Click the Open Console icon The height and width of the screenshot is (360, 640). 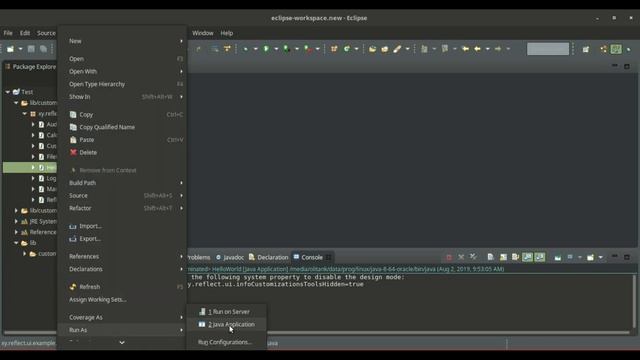[x=590, y=257]
